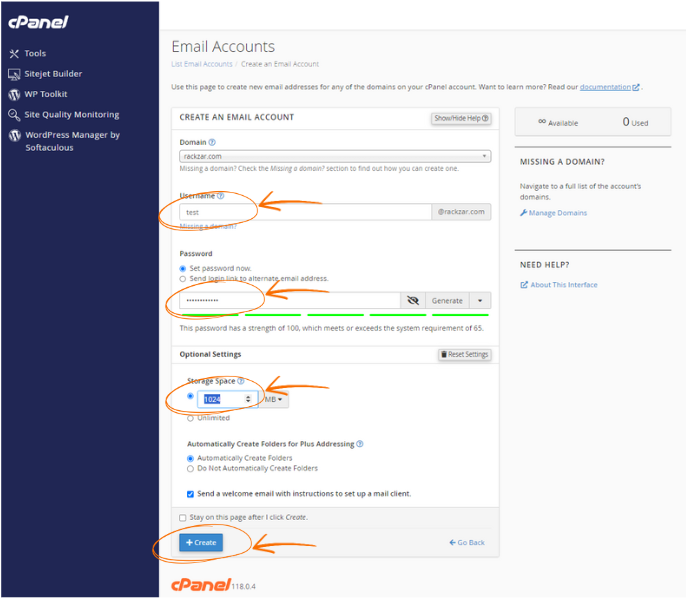Viewport: 686px width, 600px height.
Task: Click About This Interface link
Action: (x=559, y=285)
